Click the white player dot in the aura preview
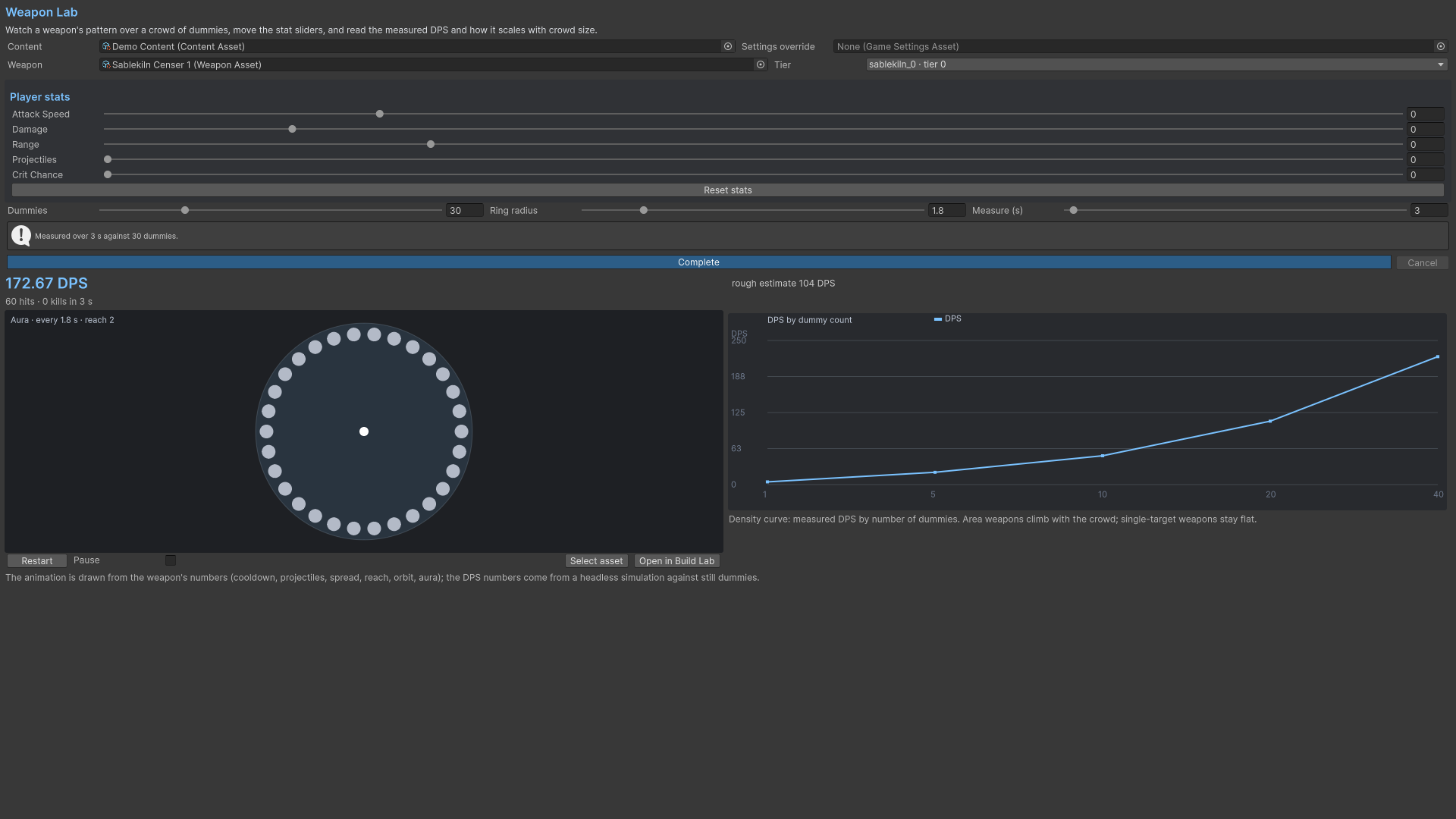Image resolution: width=1456 pixels, height=819 pixels. (364, 431)
